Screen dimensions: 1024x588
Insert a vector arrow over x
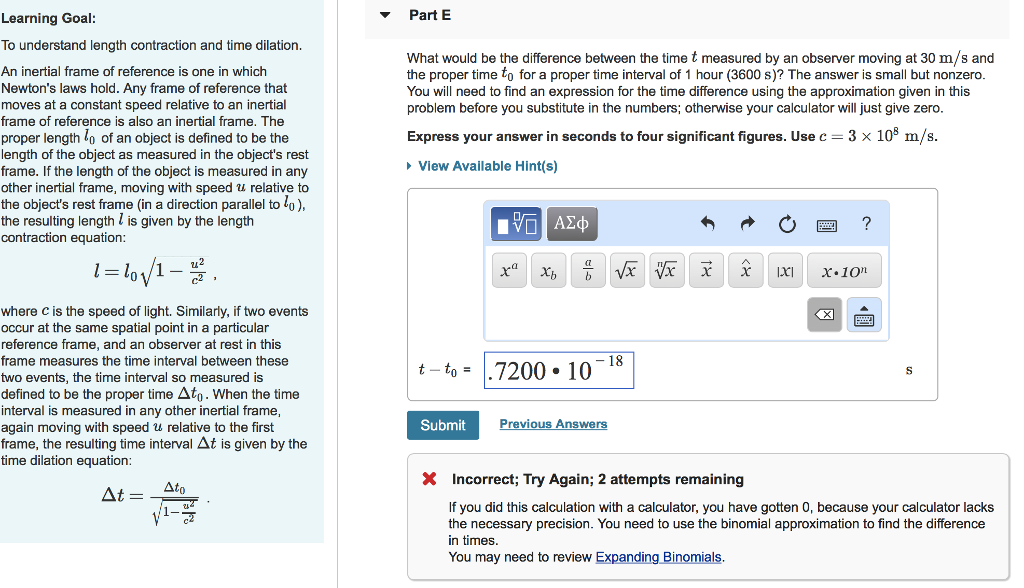point(706,269)
